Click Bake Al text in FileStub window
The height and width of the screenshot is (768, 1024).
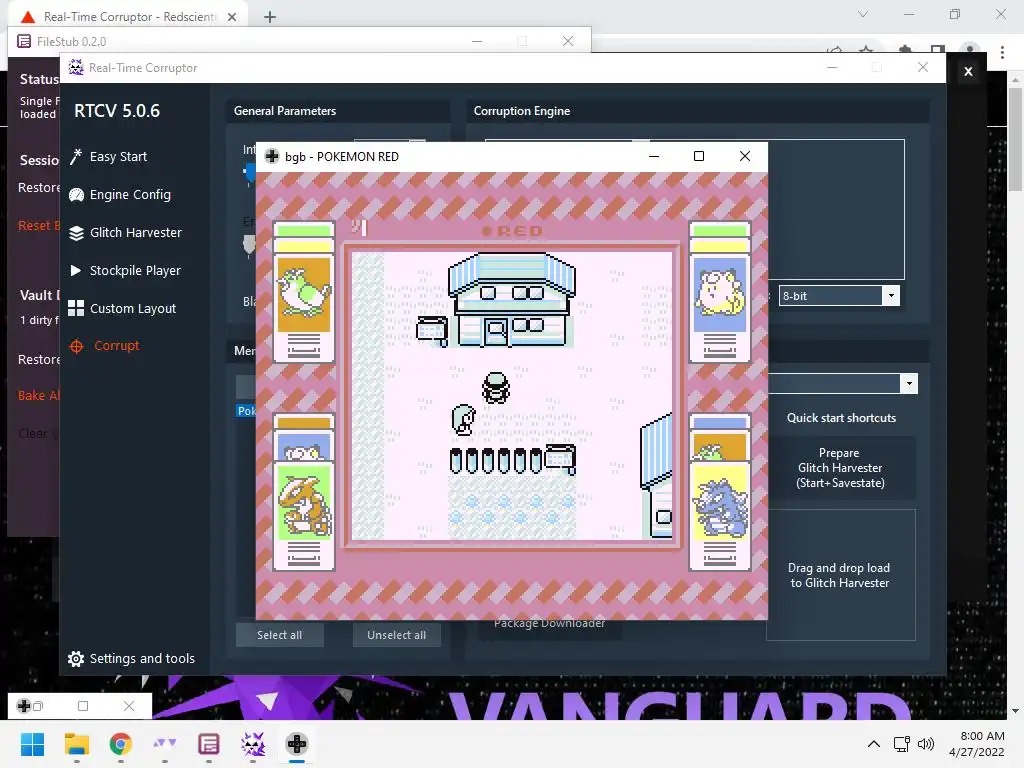[x=39, y=395]
